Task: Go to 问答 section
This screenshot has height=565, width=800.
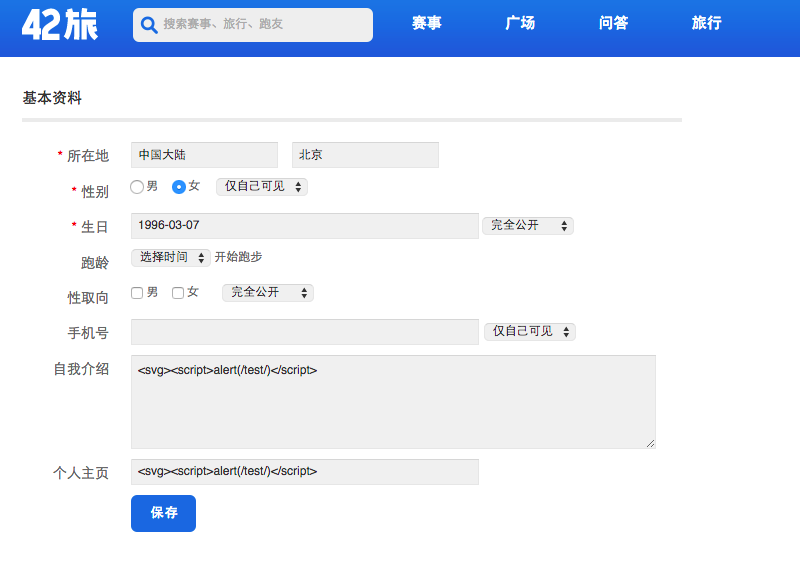Action: pos(613,23)
